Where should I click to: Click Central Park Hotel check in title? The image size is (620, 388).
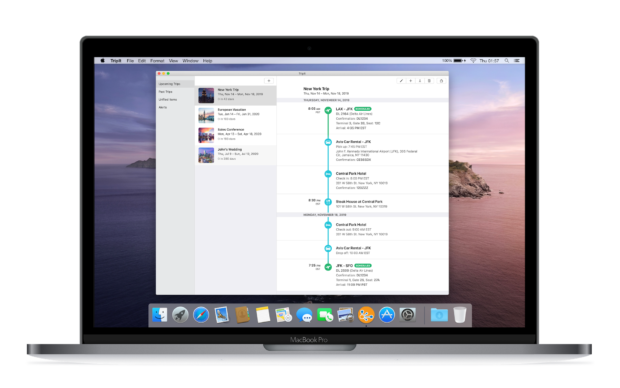click(351, 173)
